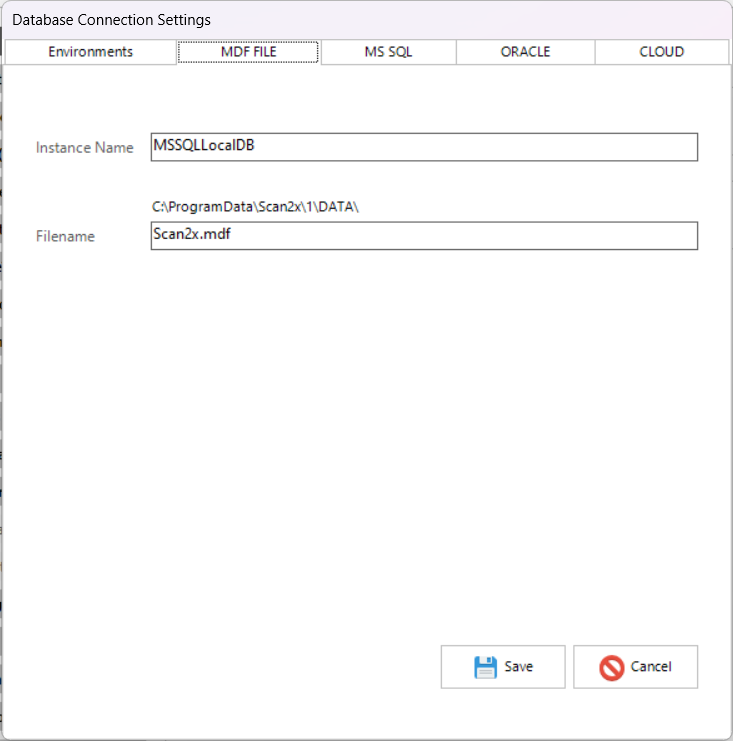Click the Cancel button's text label
733x741 pixels.
[650, 667]
